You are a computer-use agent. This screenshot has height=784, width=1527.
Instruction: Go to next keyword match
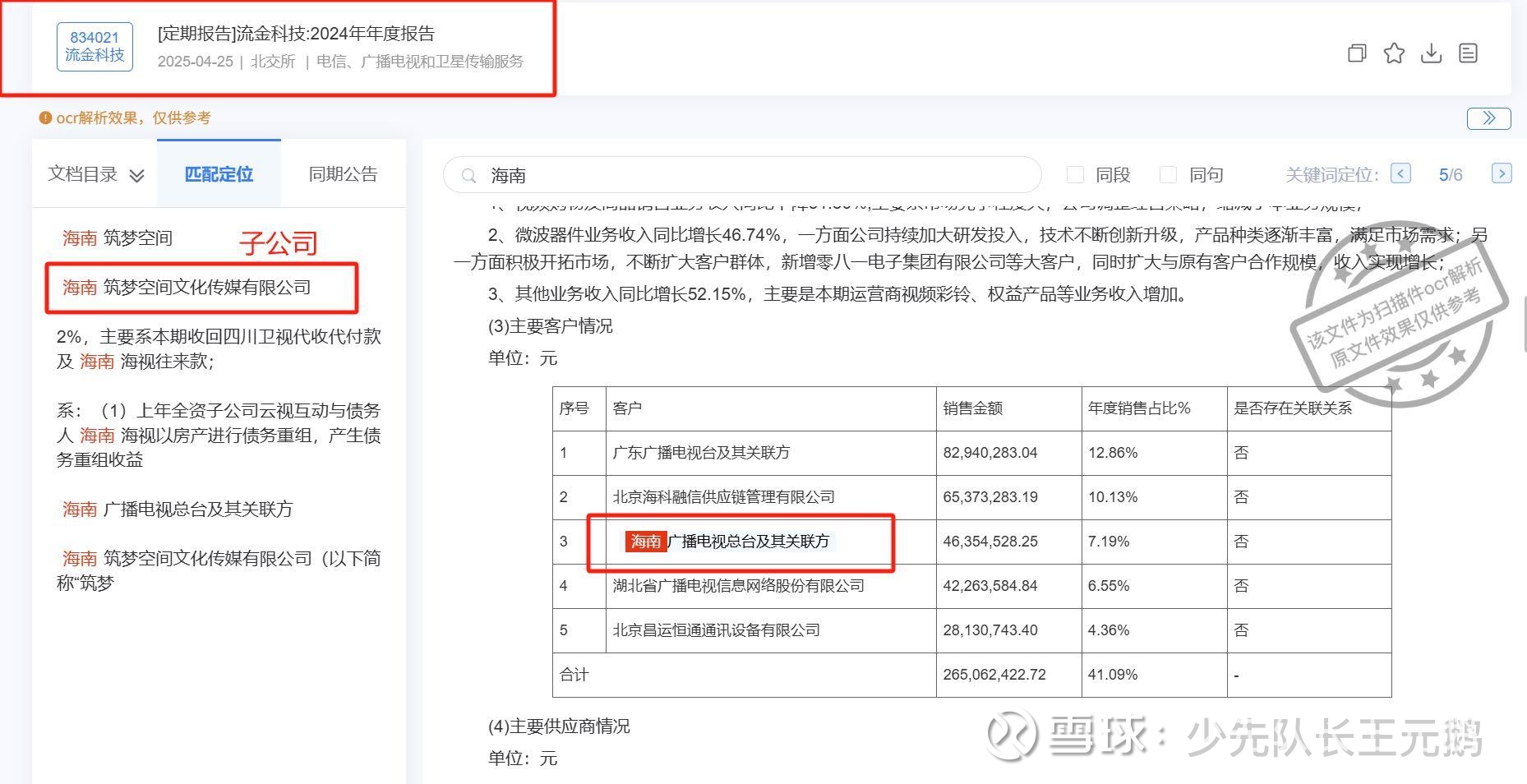(1502, 173)
